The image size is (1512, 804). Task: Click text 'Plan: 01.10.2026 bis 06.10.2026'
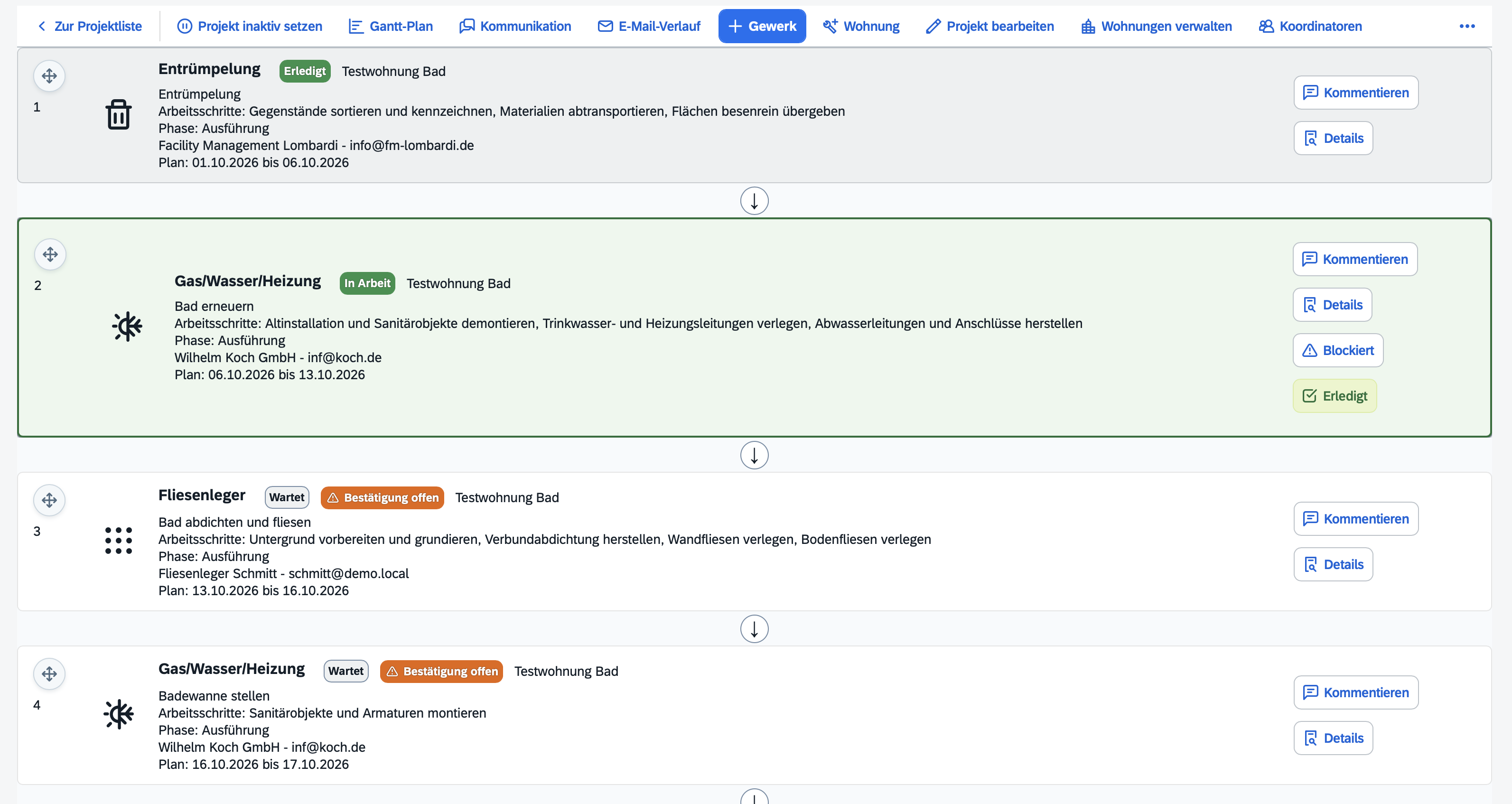[253, 163]
